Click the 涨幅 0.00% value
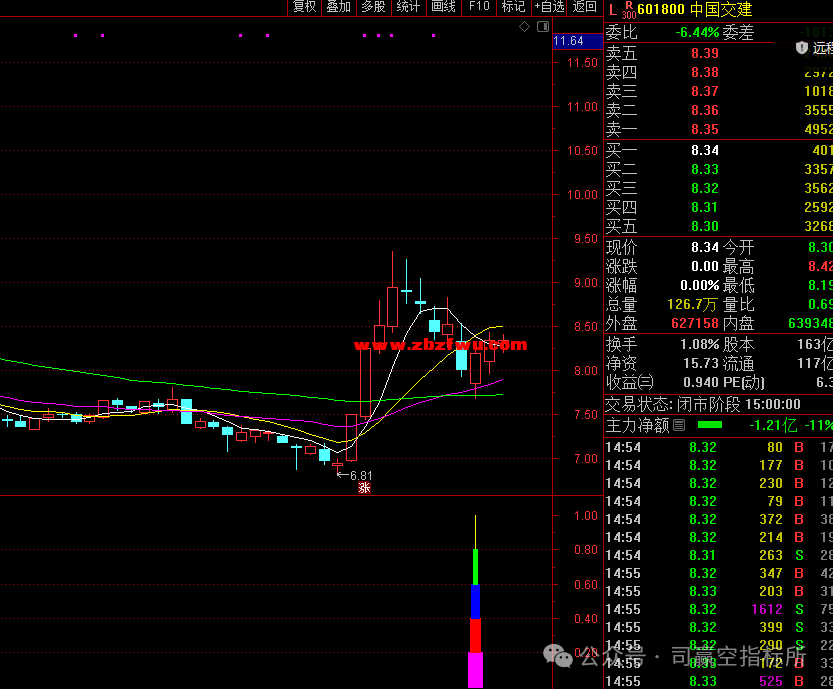The image size is (833, 689). pos(700,286)
